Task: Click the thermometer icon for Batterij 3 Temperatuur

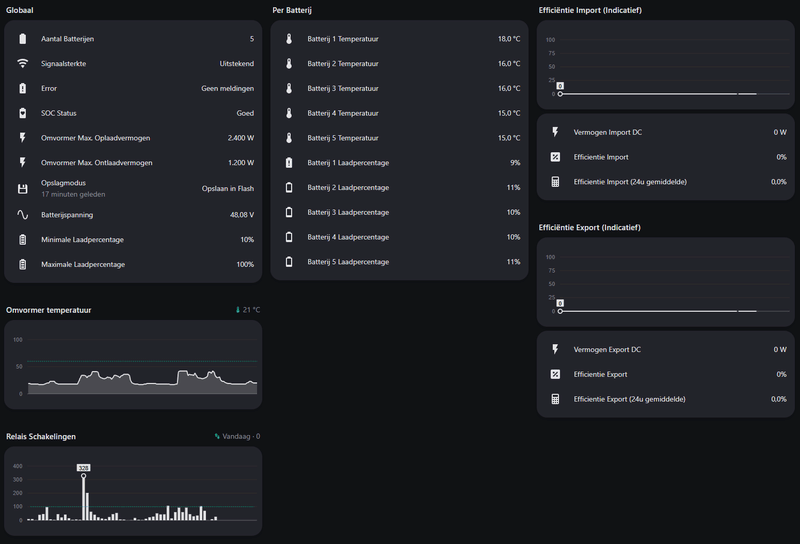Action: click(289, 88)
